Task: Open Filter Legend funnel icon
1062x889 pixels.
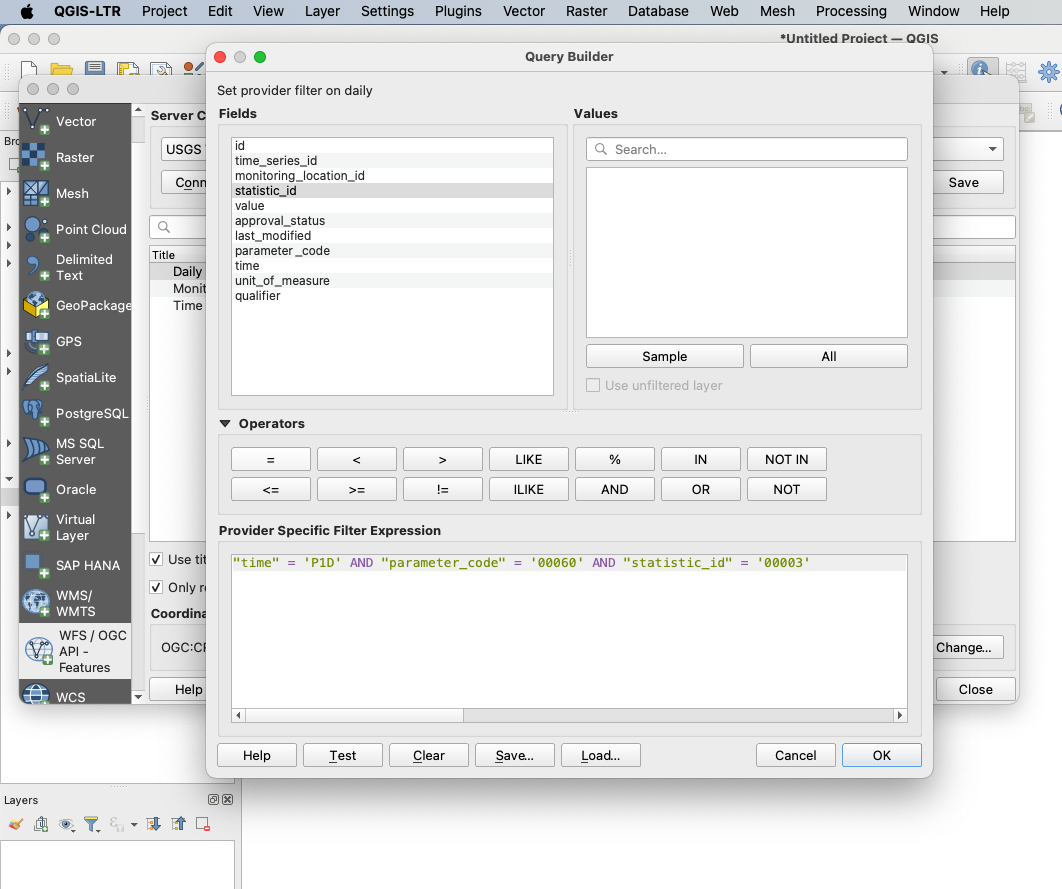Action: [91, 824]
